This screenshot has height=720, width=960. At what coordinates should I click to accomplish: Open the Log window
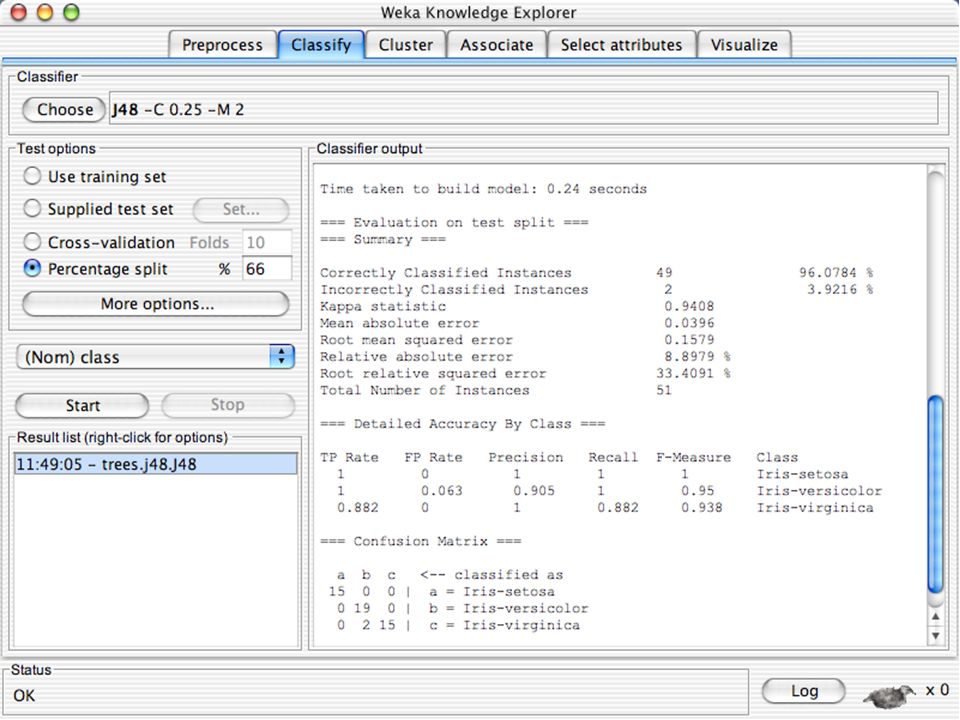pos(804,691)
